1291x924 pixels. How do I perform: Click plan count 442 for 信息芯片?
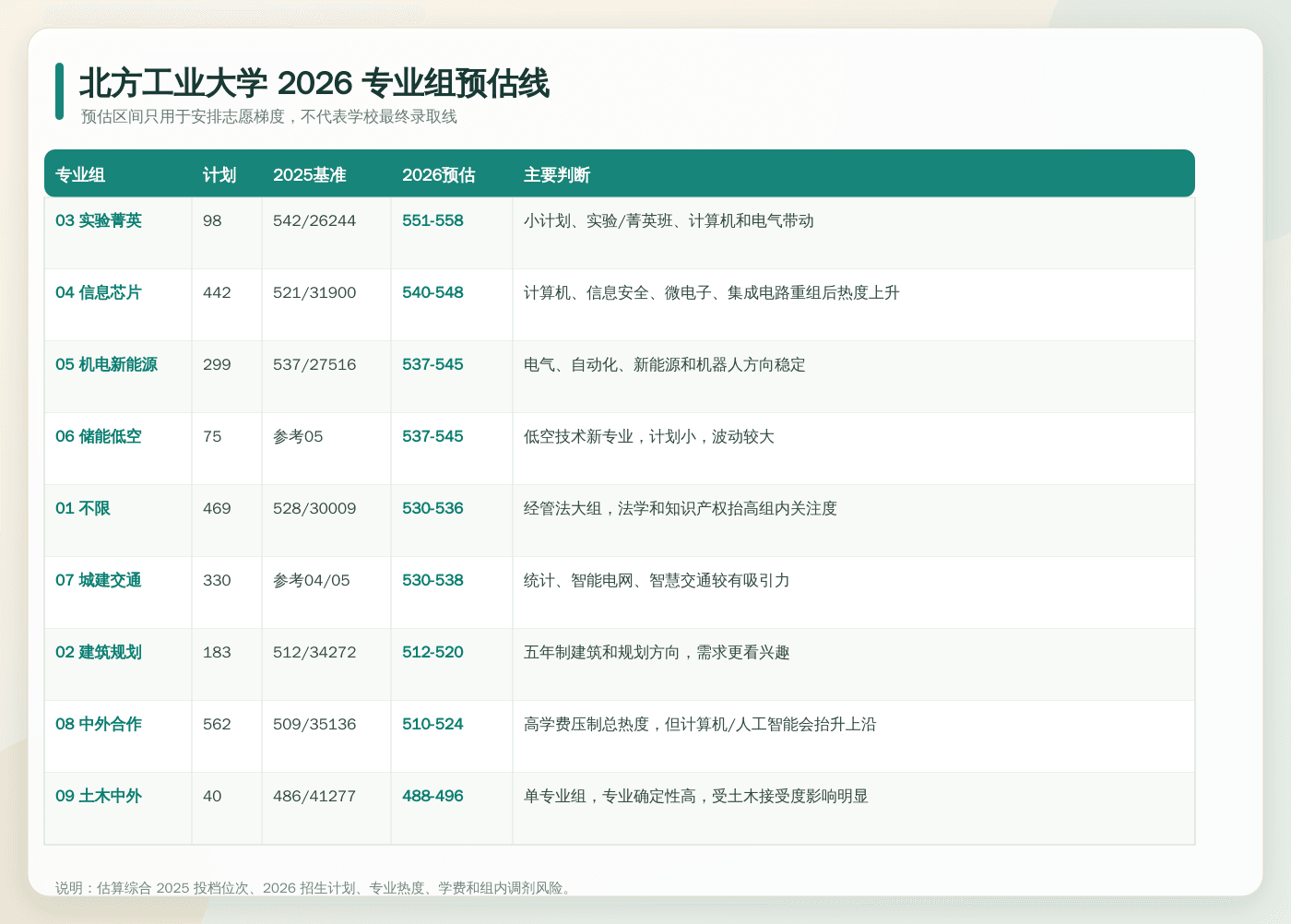(x=217, y=292)
